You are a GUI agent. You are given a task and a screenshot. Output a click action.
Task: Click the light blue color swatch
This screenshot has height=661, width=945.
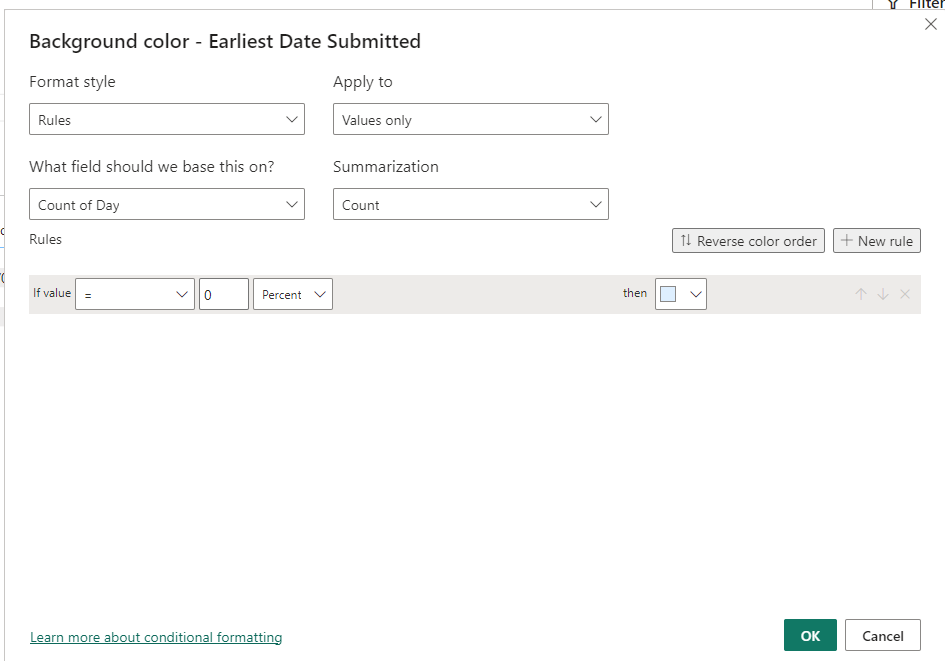pyautogui.click(x=668, y=294)
